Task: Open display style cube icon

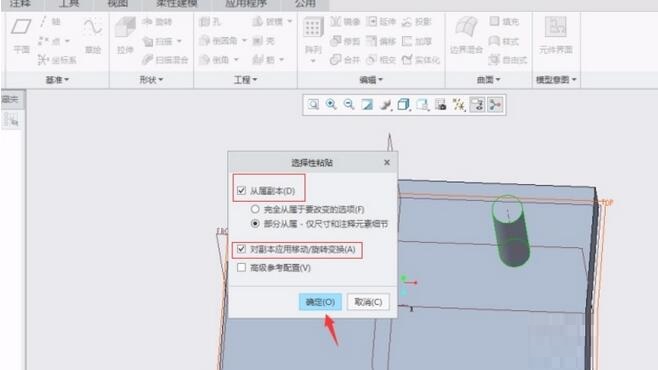Action: (x=403, y=104)
